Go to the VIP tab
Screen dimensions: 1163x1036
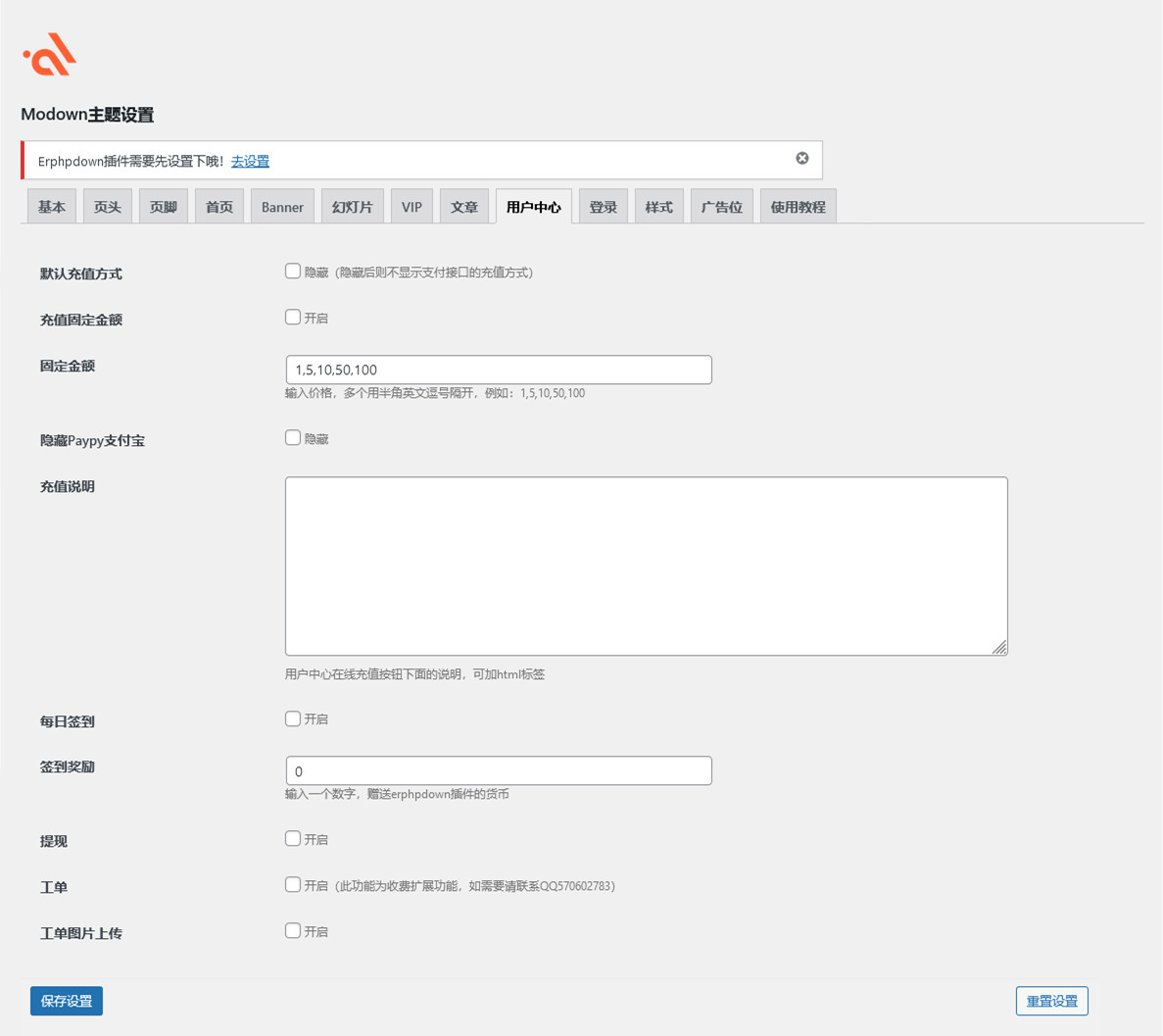click(412, 207)
